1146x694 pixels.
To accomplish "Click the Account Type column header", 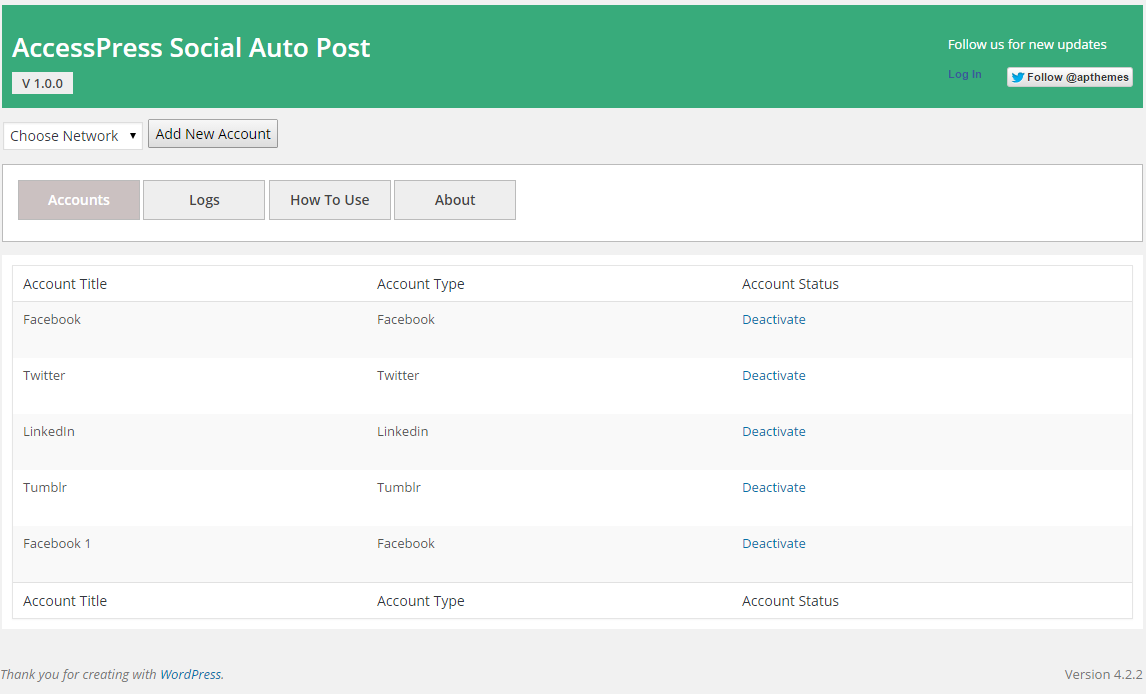I will (420, 284).
